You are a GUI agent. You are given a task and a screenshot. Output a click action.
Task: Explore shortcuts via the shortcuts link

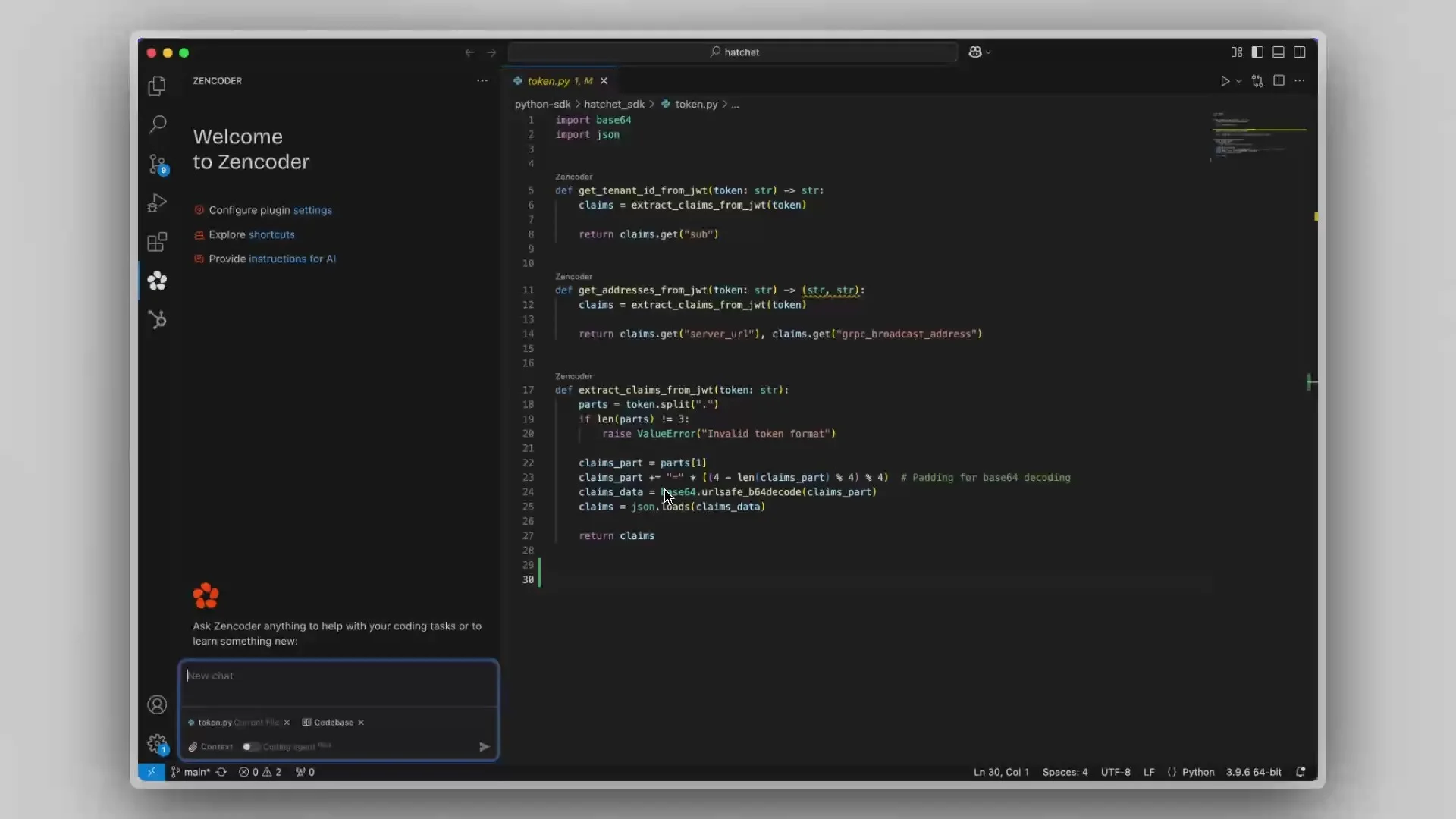[271, 234]
